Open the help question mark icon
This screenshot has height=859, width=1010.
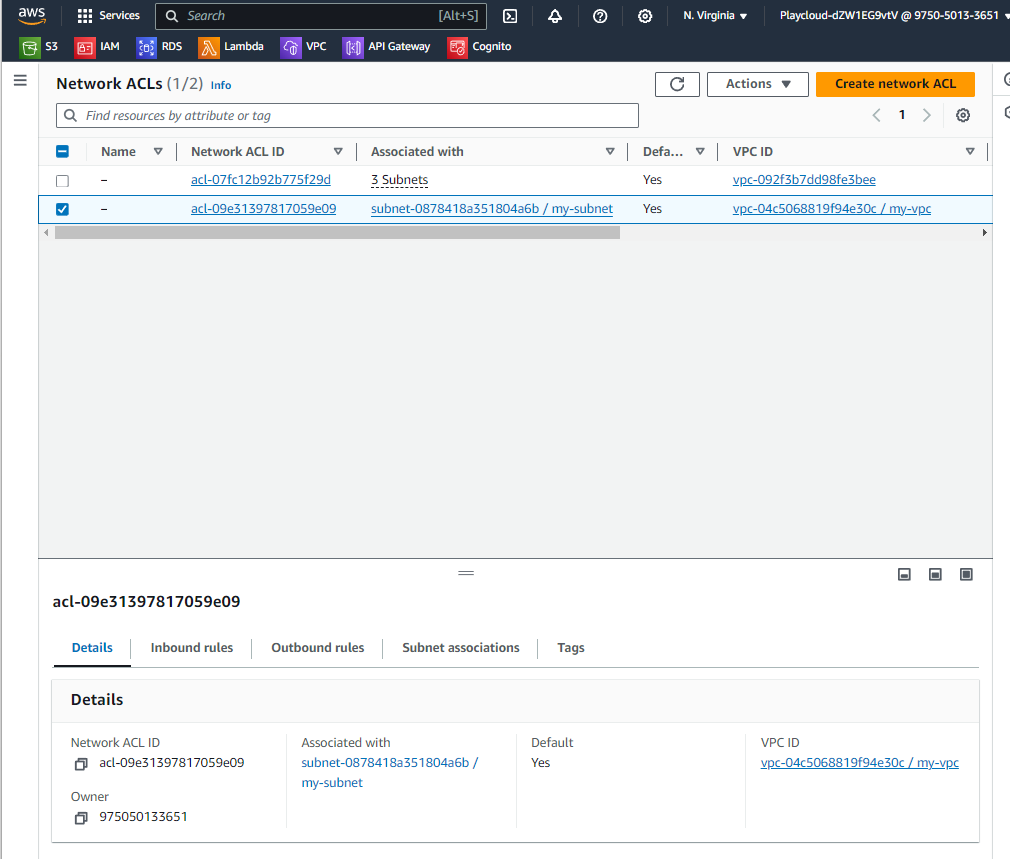tap(600, 16)
